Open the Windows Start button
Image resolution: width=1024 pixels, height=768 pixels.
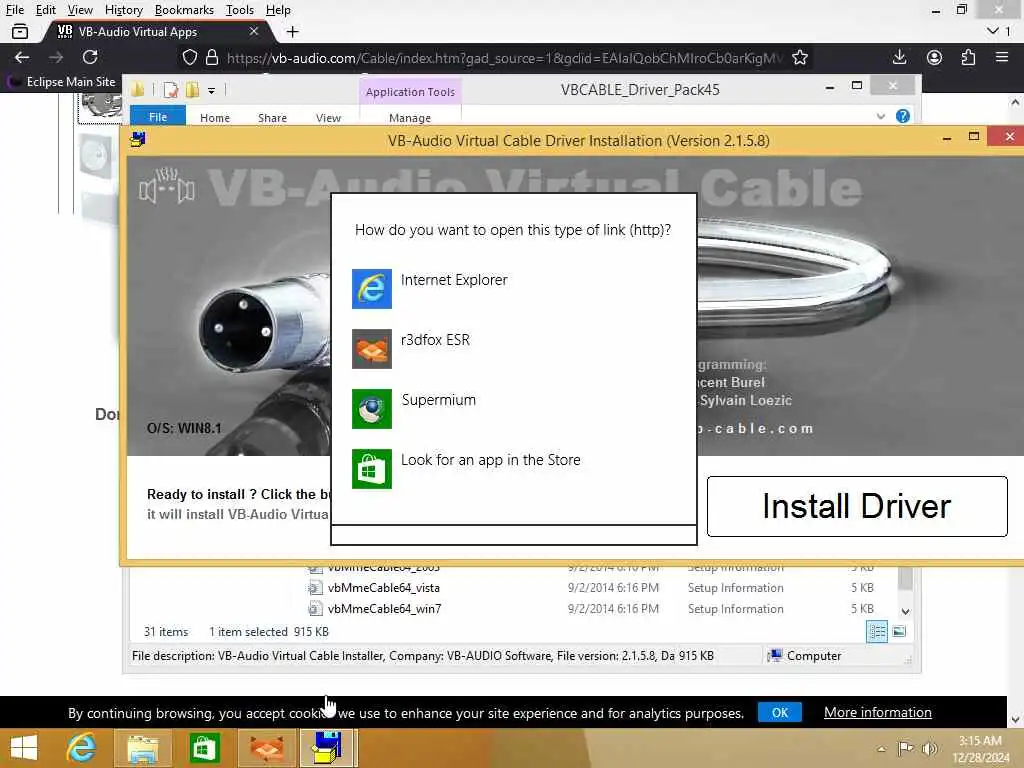(24, 748)
